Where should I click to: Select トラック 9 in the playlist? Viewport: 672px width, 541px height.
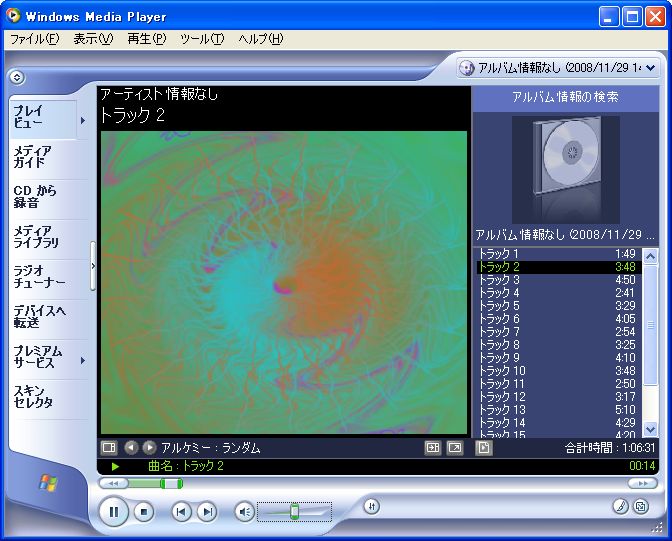click(x=559, y=358)
